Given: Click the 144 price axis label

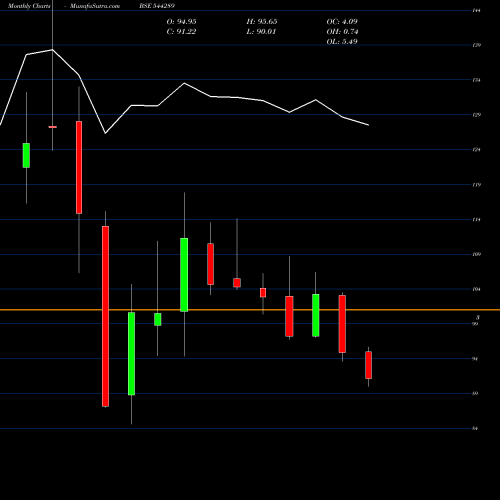Looking at the screenshot, I should click(477, 11).
